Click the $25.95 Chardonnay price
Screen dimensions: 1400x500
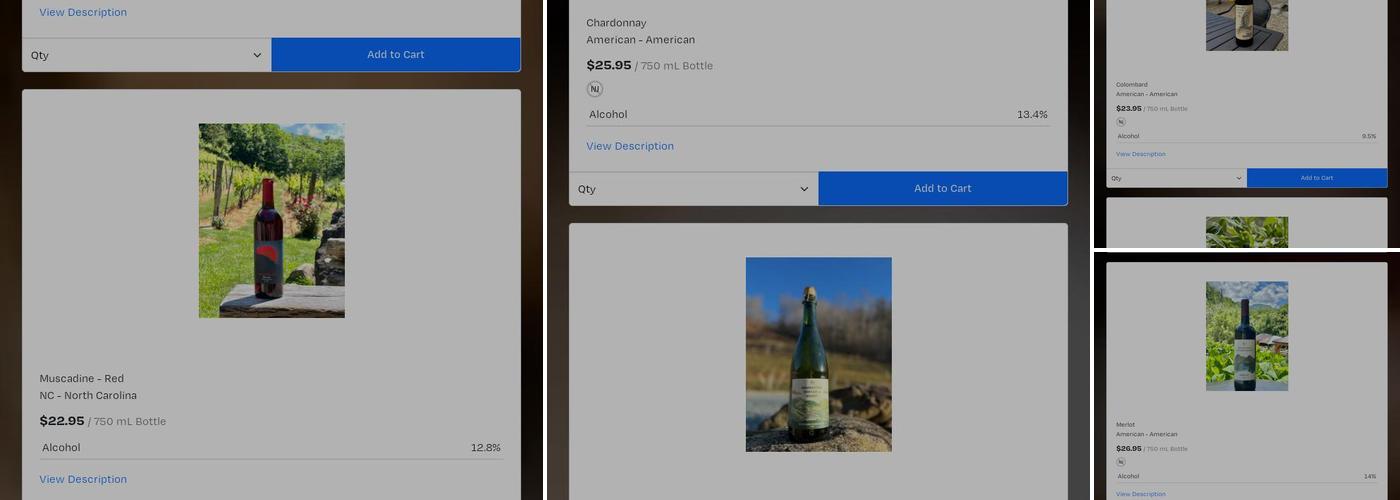609,65
